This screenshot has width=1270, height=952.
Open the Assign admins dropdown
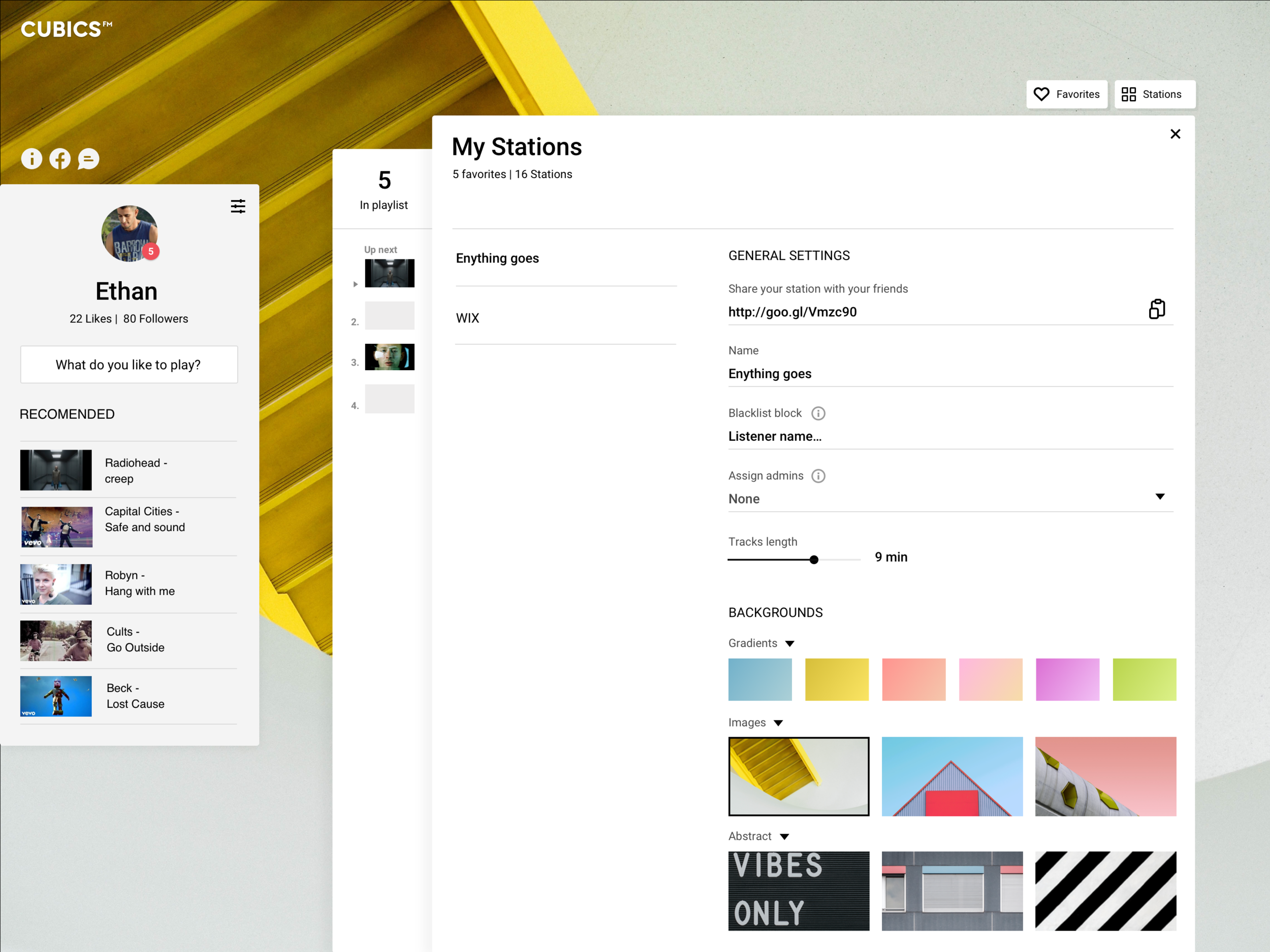click(1160, 497)
